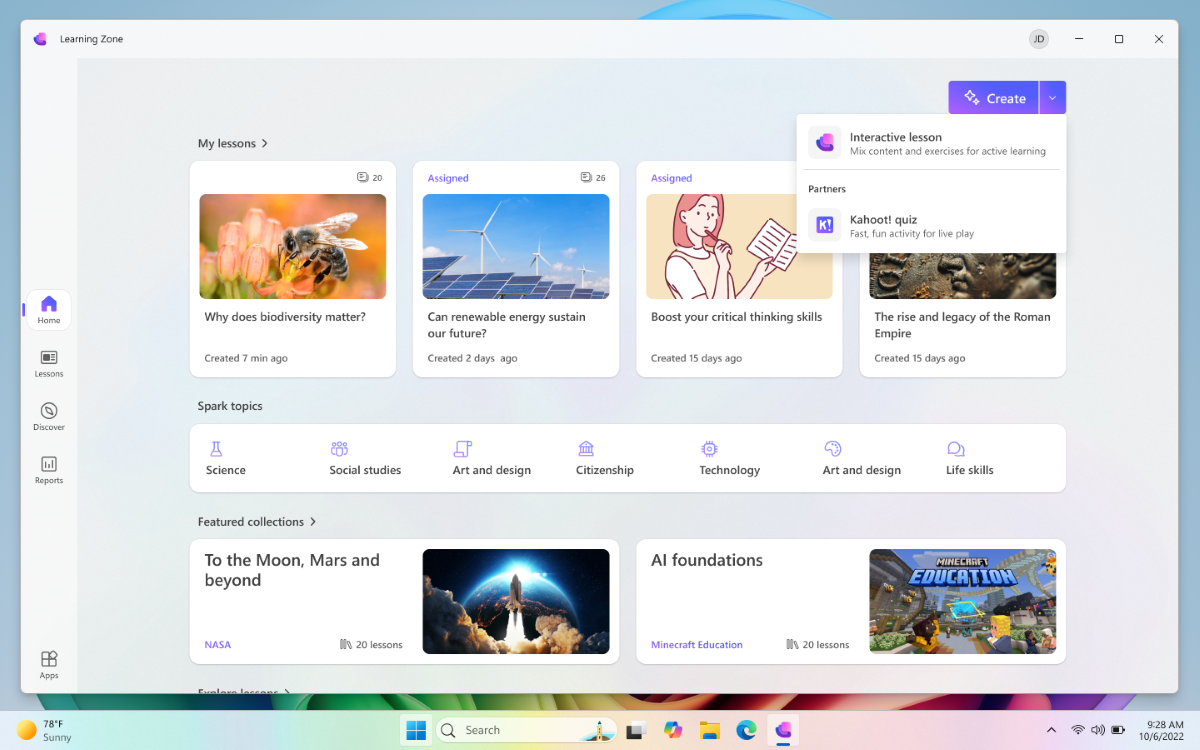Screen dimensions: 1200x750
Task: Select Kahoot! quiz menu option
Action: pos(931,225)
